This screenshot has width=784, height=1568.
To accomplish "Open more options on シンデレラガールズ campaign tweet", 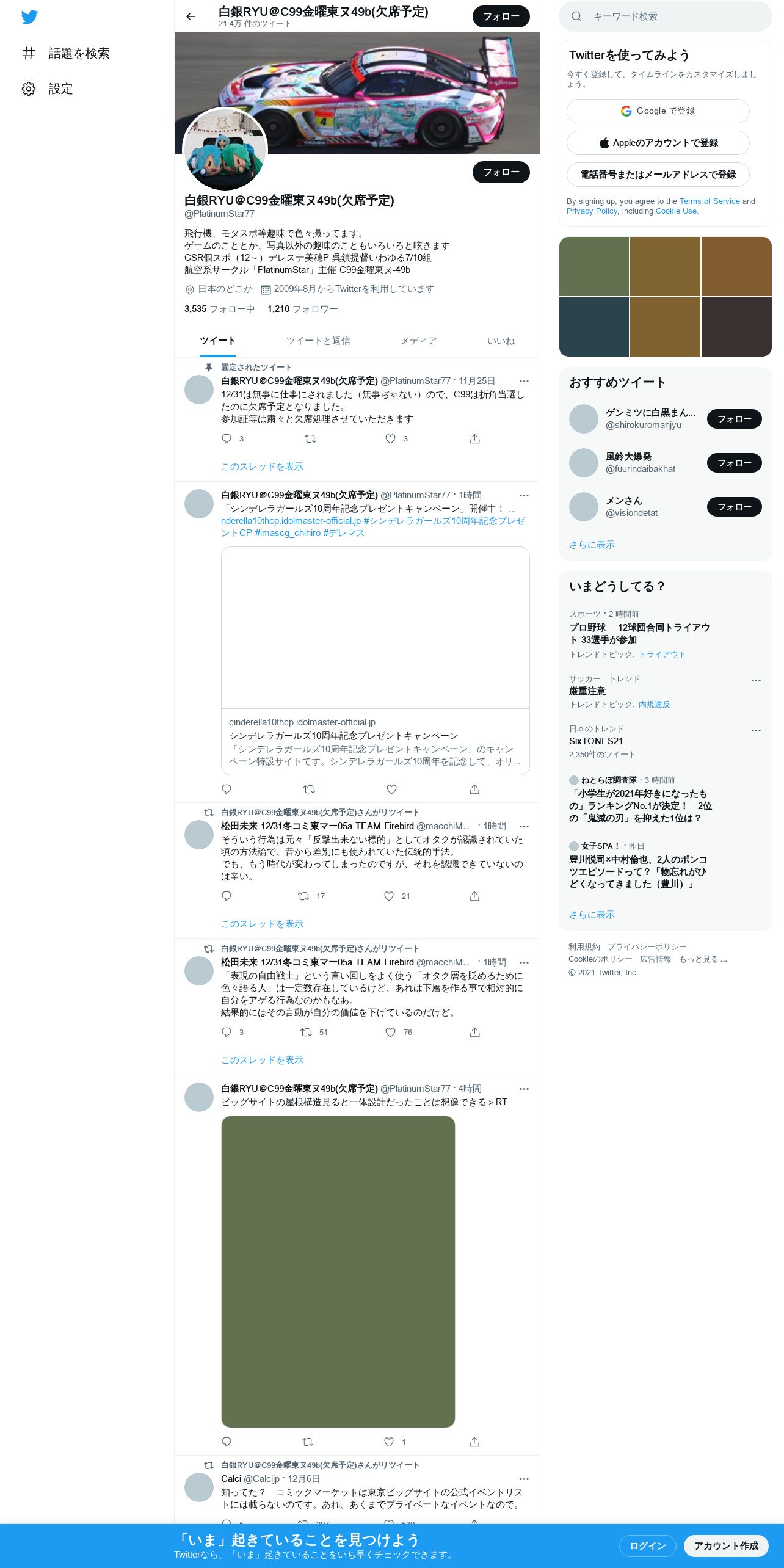I will point(524,495).
